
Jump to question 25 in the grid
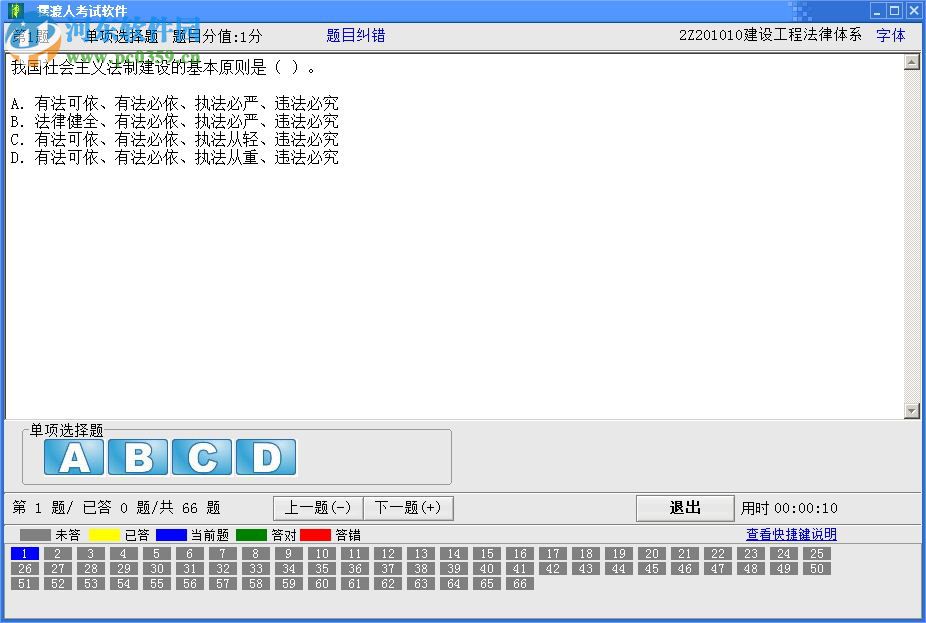tap(817, 553)
